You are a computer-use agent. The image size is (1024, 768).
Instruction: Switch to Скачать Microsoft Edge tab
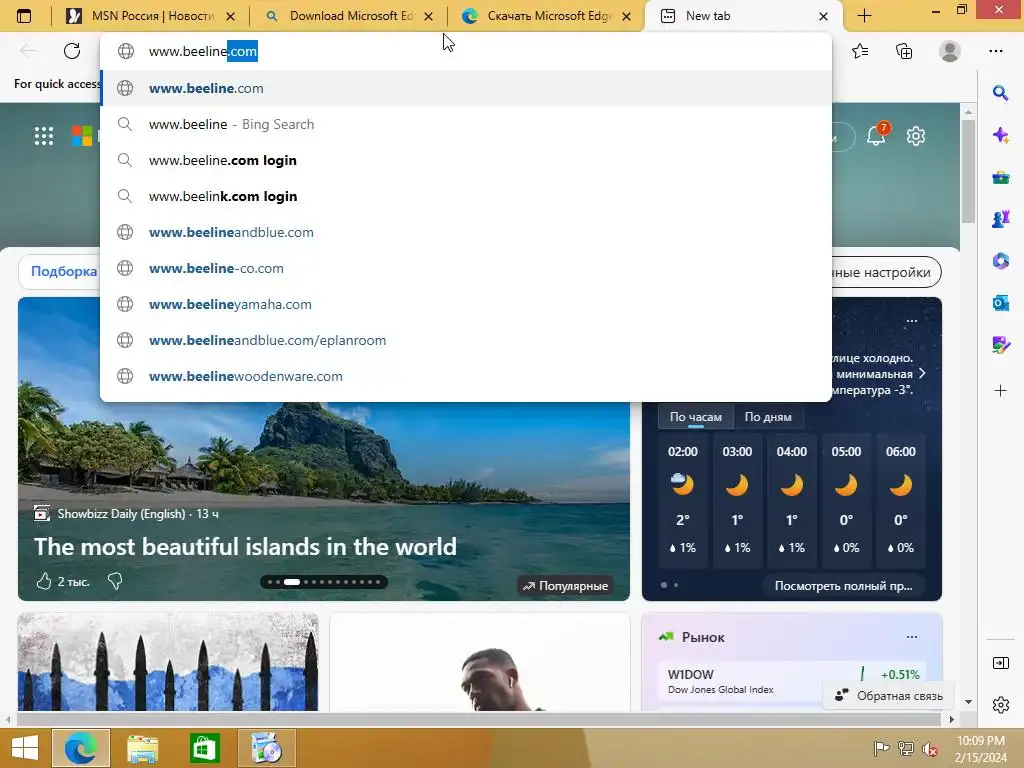(547, 16)
